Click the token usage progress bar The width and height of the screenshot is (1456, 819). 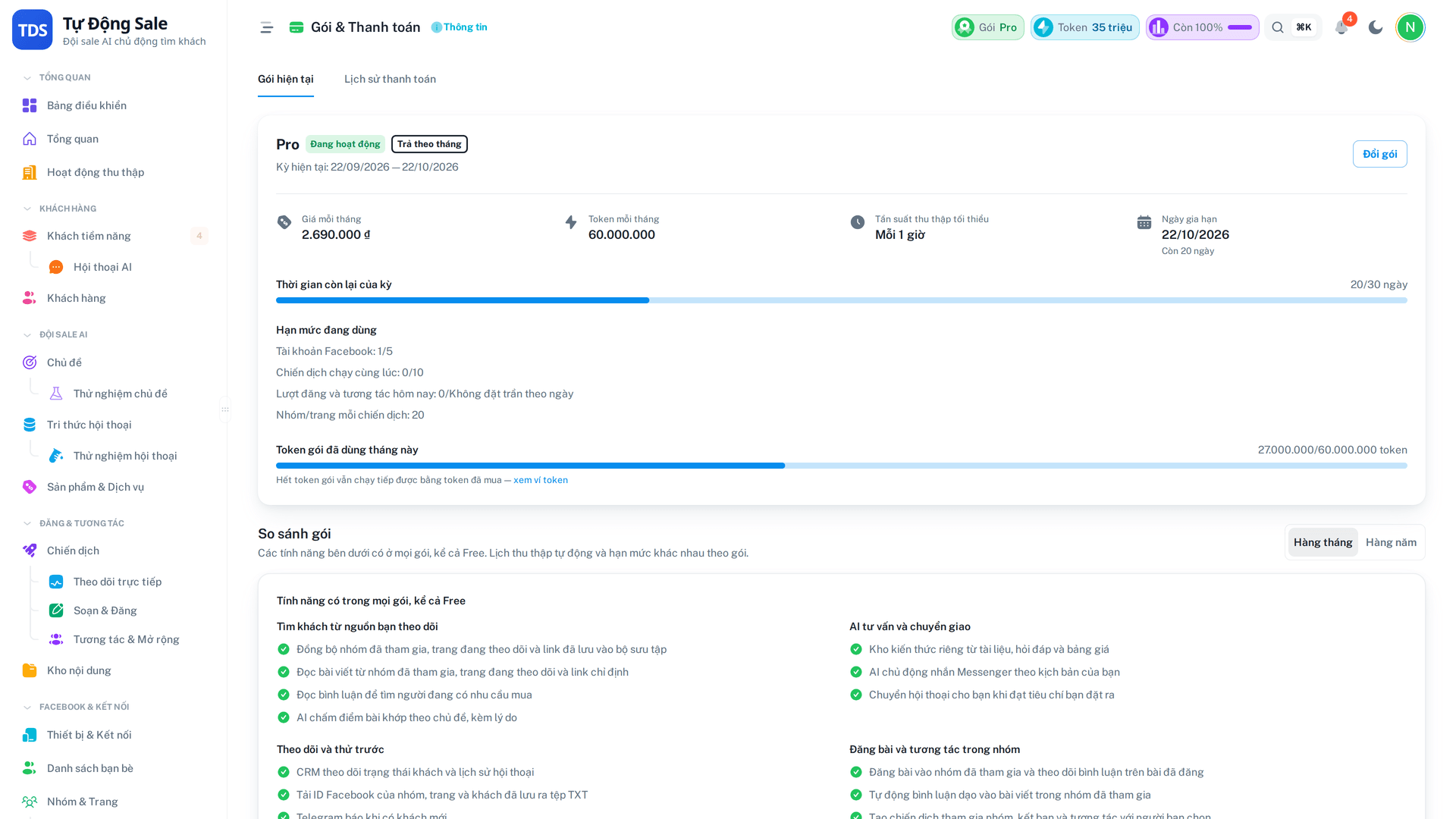tap(842, 466)
